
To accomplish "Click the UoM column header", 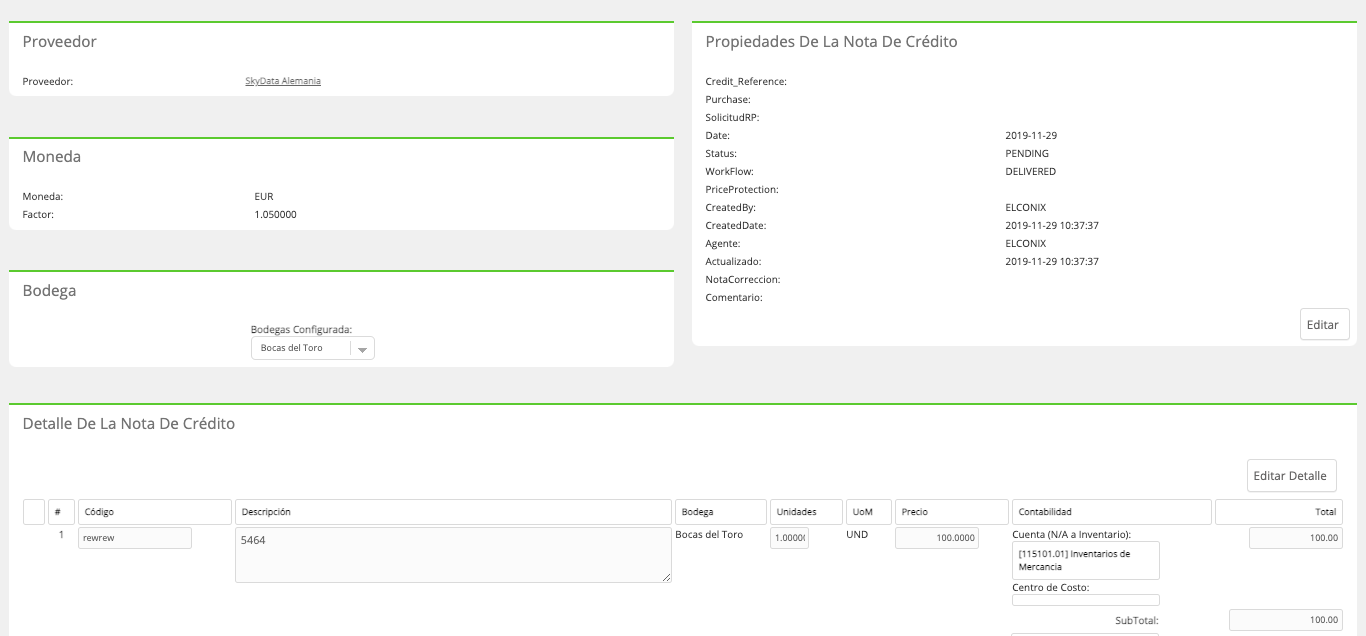I will (x=868, y=512).
